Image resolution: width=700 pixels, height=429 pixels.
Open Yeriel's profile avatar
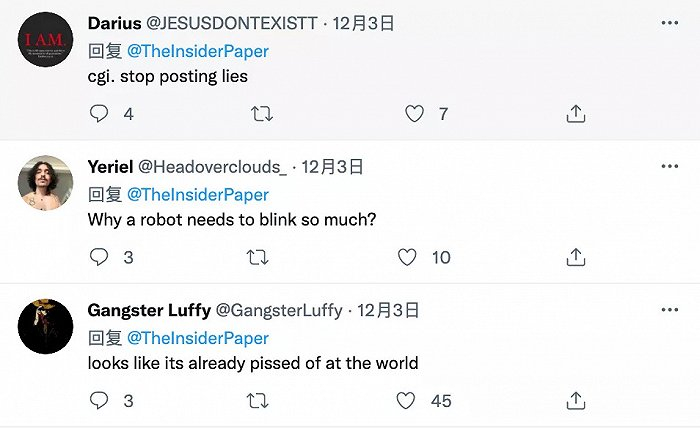pos(46,182)
